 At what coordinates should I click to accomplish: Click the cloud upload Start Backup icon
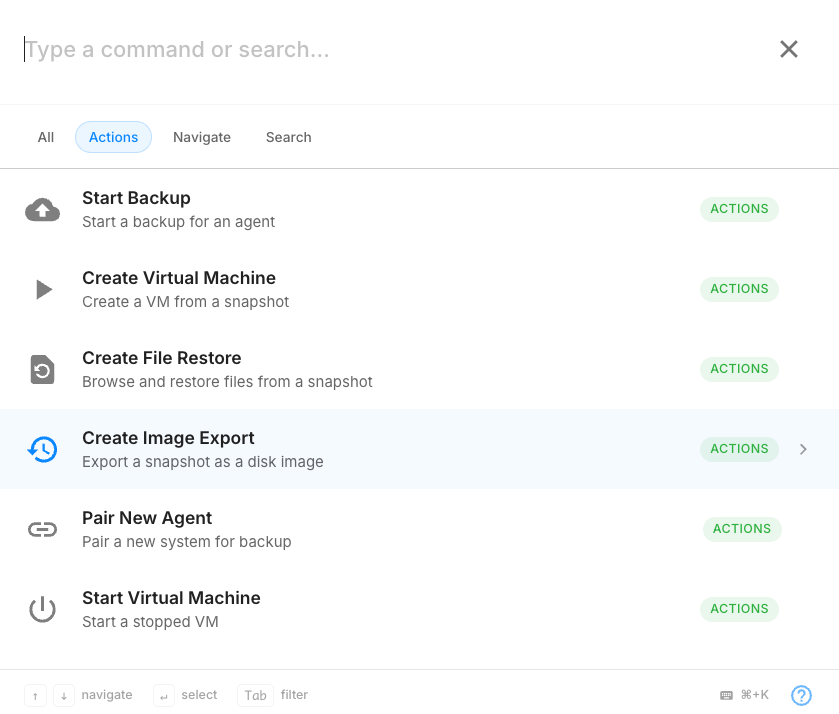pos(42,210)
